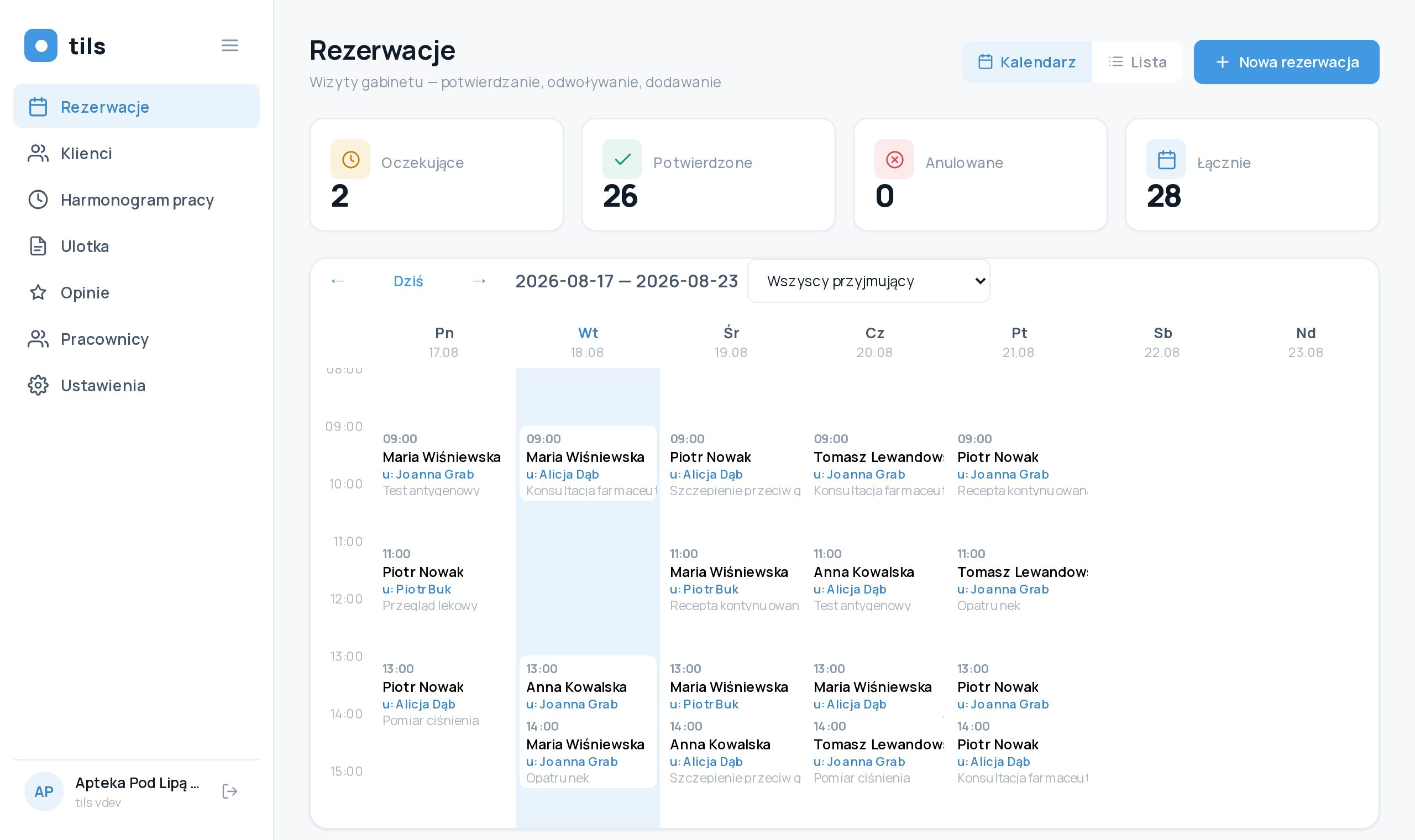This screenshot has height=840, width=1415.
Task: Click the green checkmark icon on Potwierdzone card
Action: [x=622, y=159]
